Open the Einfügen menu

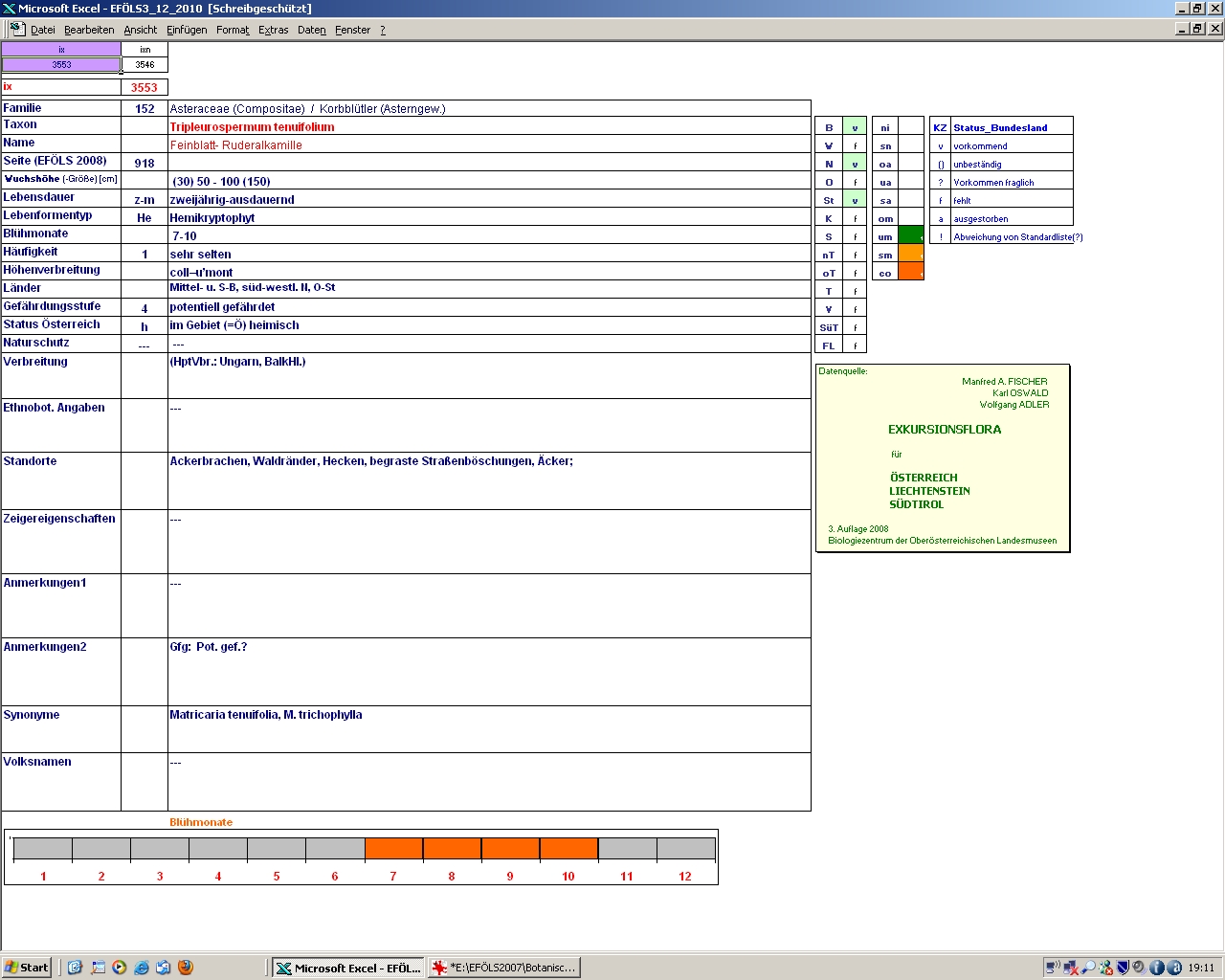point(187,30)
